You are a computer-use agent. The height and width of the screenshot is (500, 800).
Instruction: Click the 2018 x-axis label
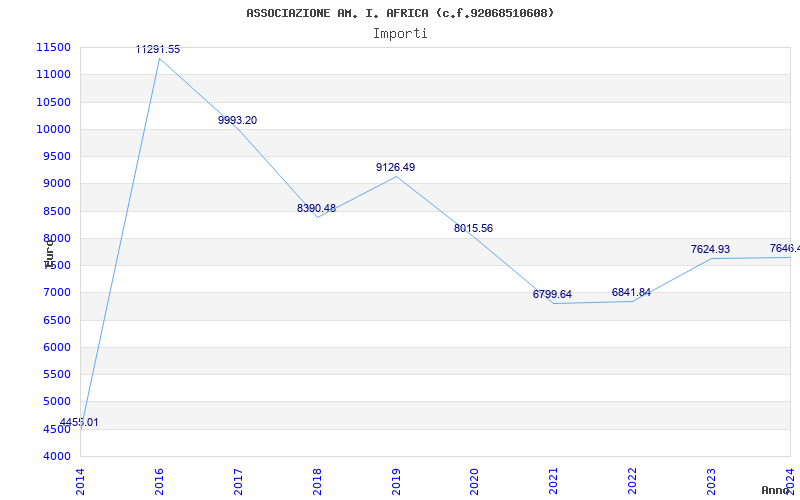(317, 482)
